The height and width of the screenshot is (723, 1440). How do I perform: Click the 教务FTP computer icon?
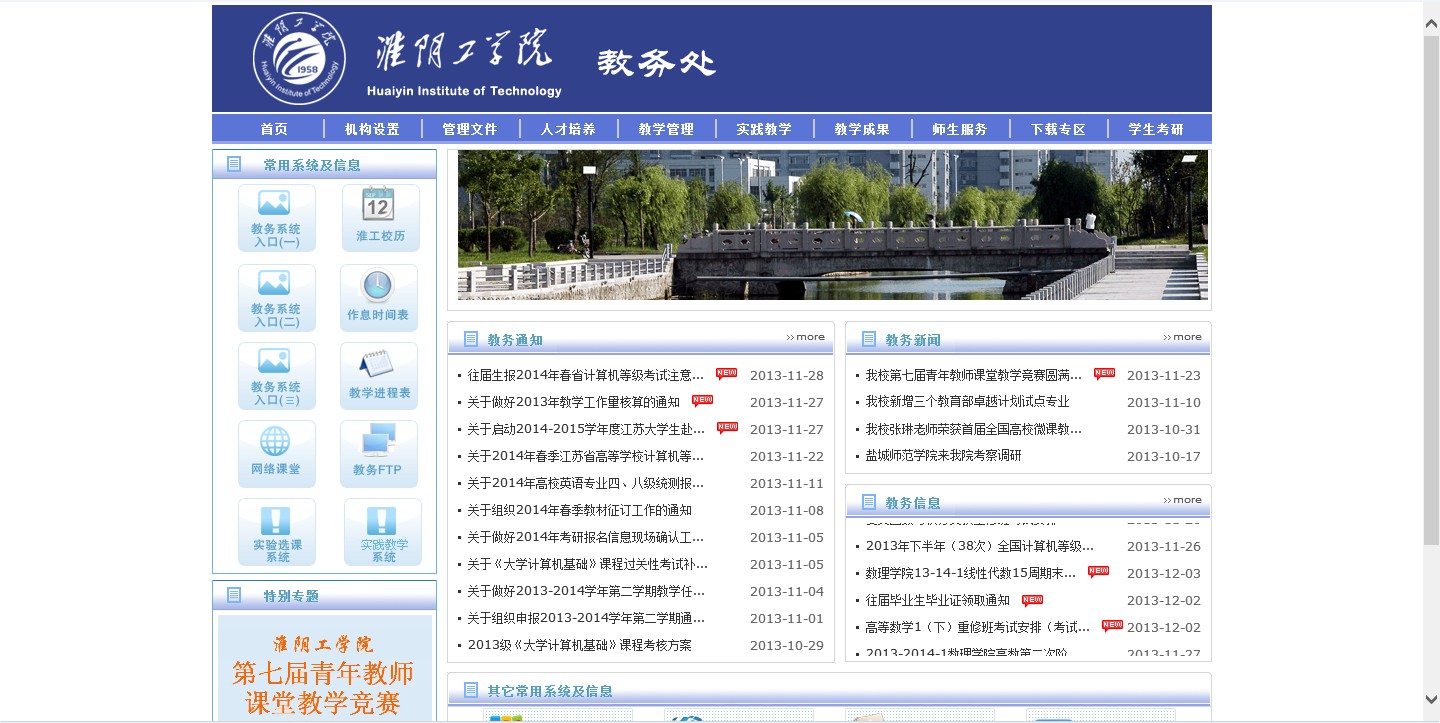[378, 453]
